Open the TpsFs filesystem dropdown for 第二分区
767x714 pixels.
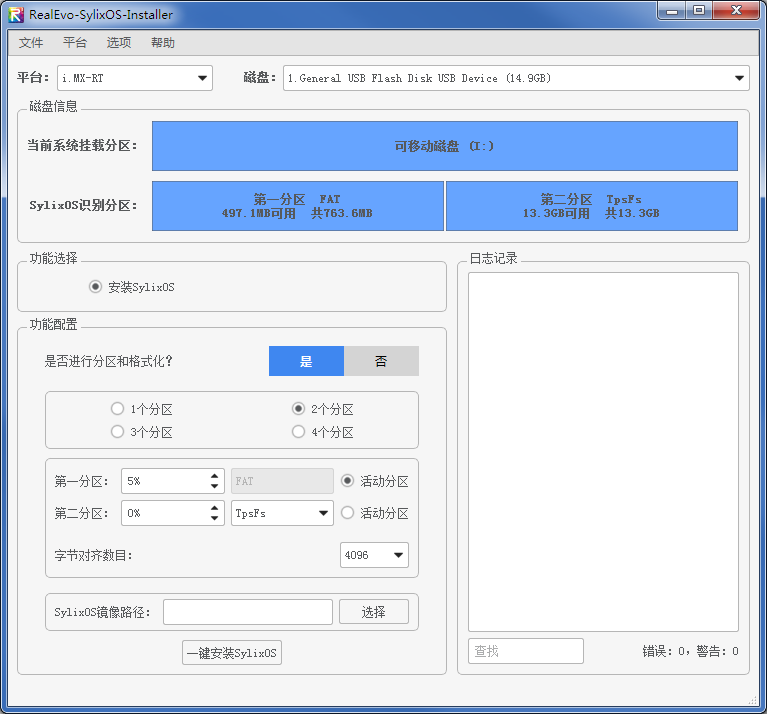coord(282,513)
